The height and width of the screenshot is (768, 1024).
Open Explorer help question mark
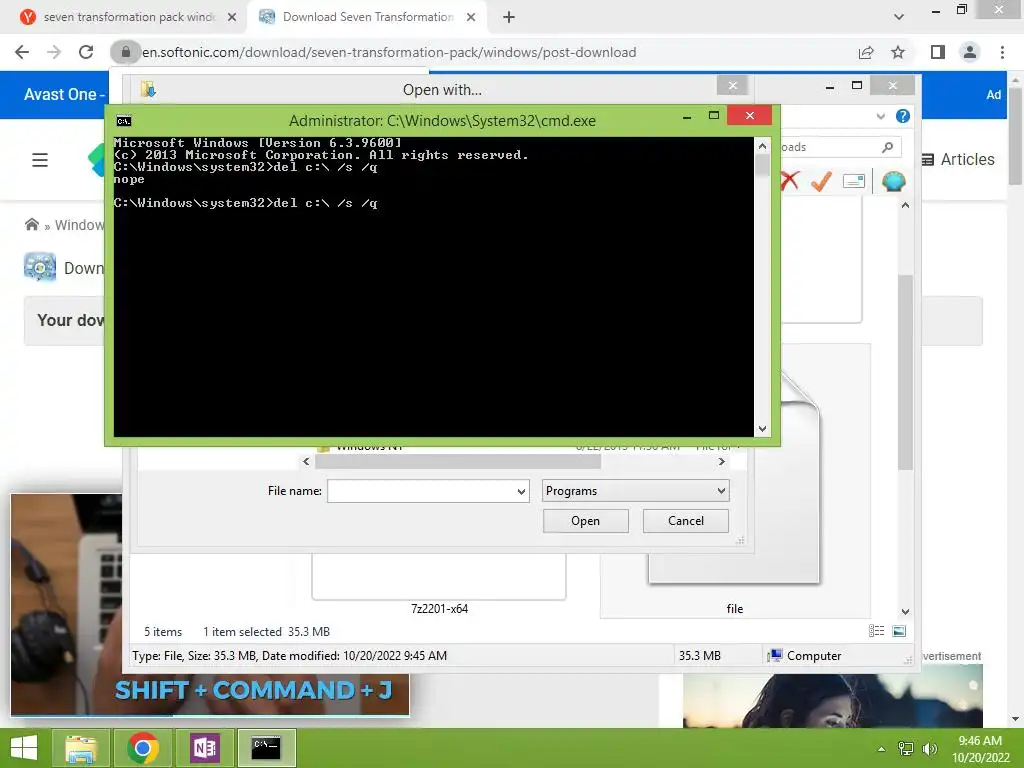point(903,116)
